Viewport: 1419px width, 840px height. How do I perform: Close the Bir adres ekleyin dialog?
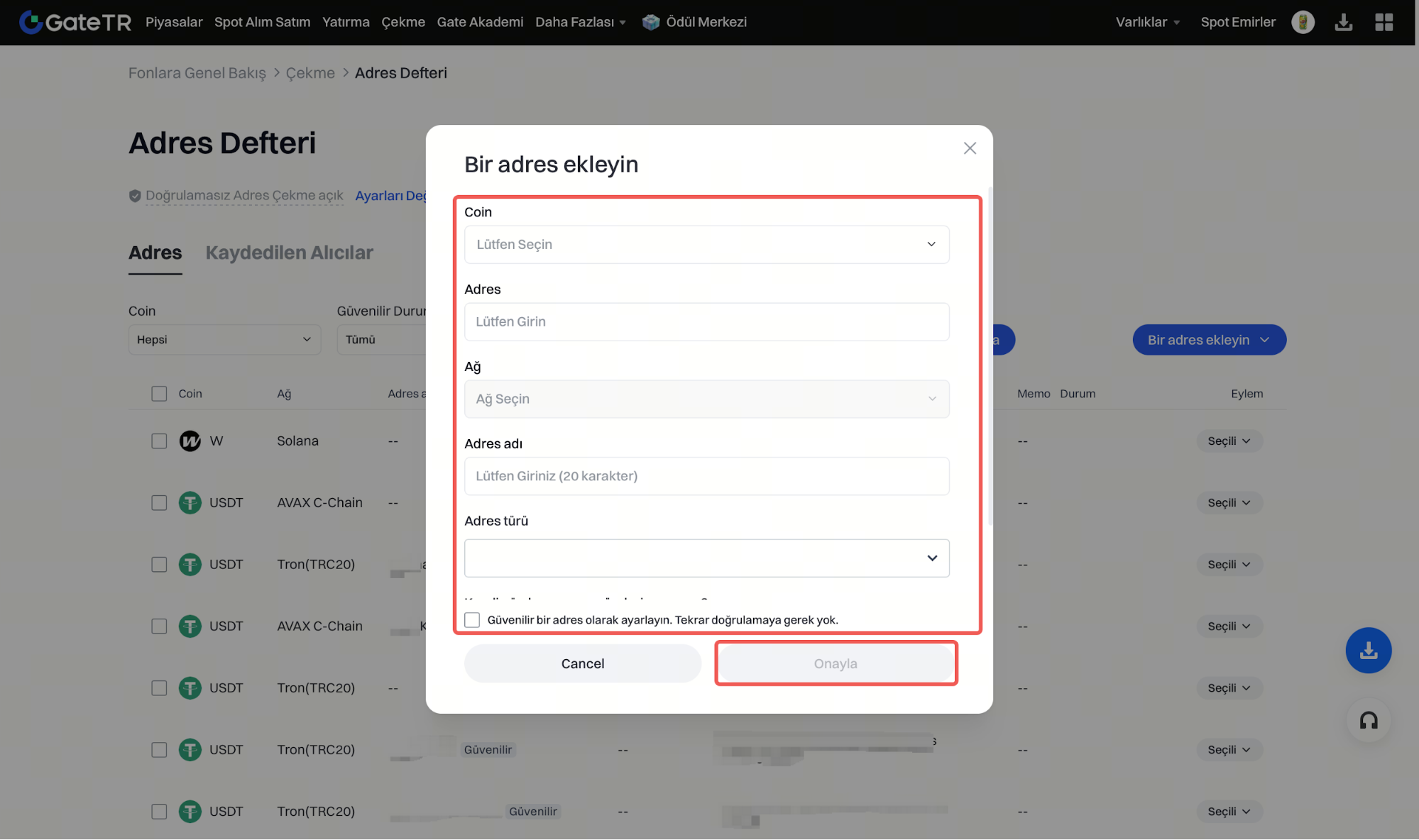pos(970,148)
